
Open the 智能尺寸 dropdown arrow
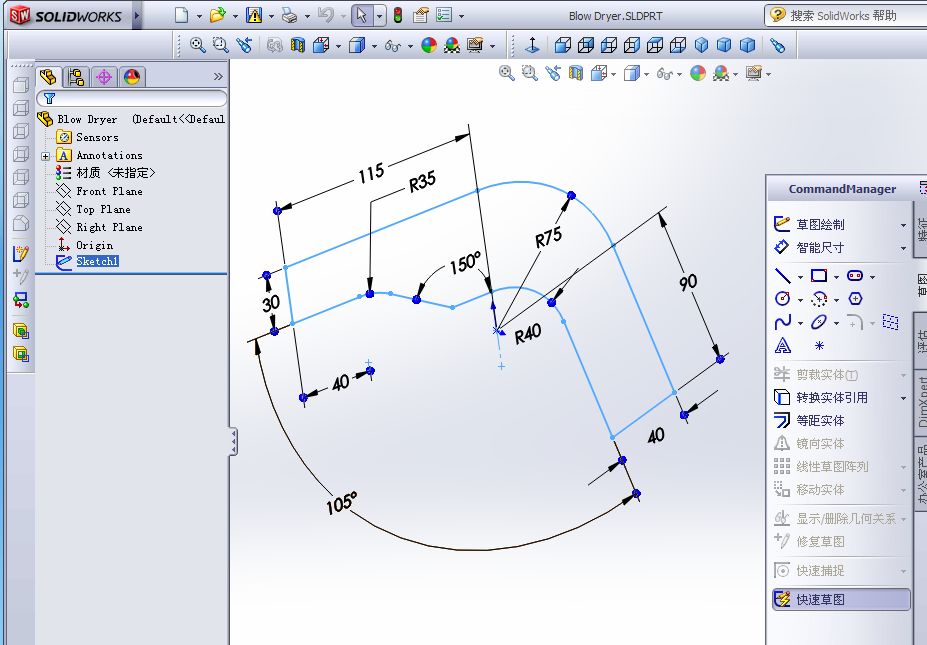coord(904,248)
